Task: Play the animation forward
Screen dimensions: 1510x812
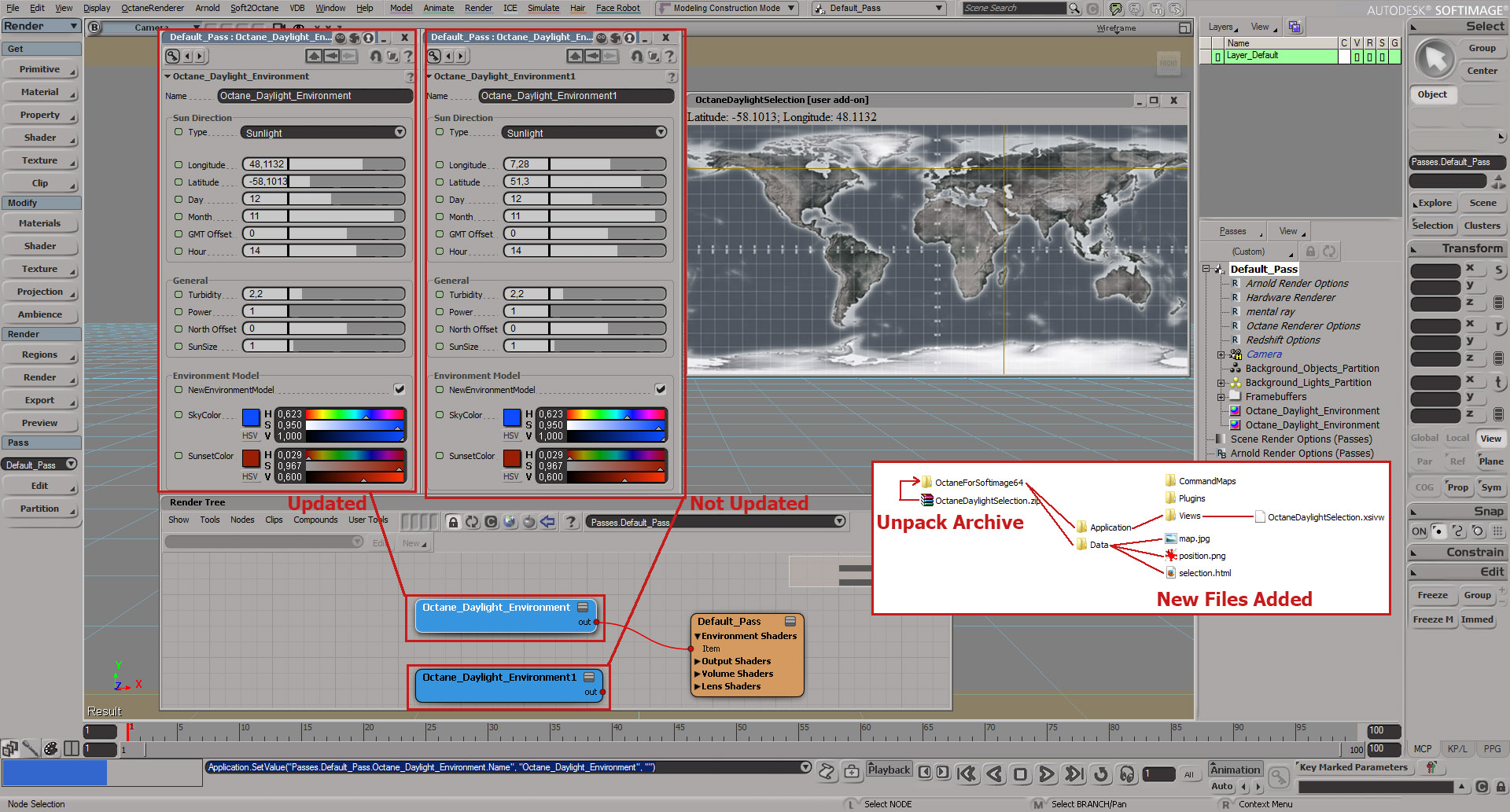Action: [x=1047, y=774]
